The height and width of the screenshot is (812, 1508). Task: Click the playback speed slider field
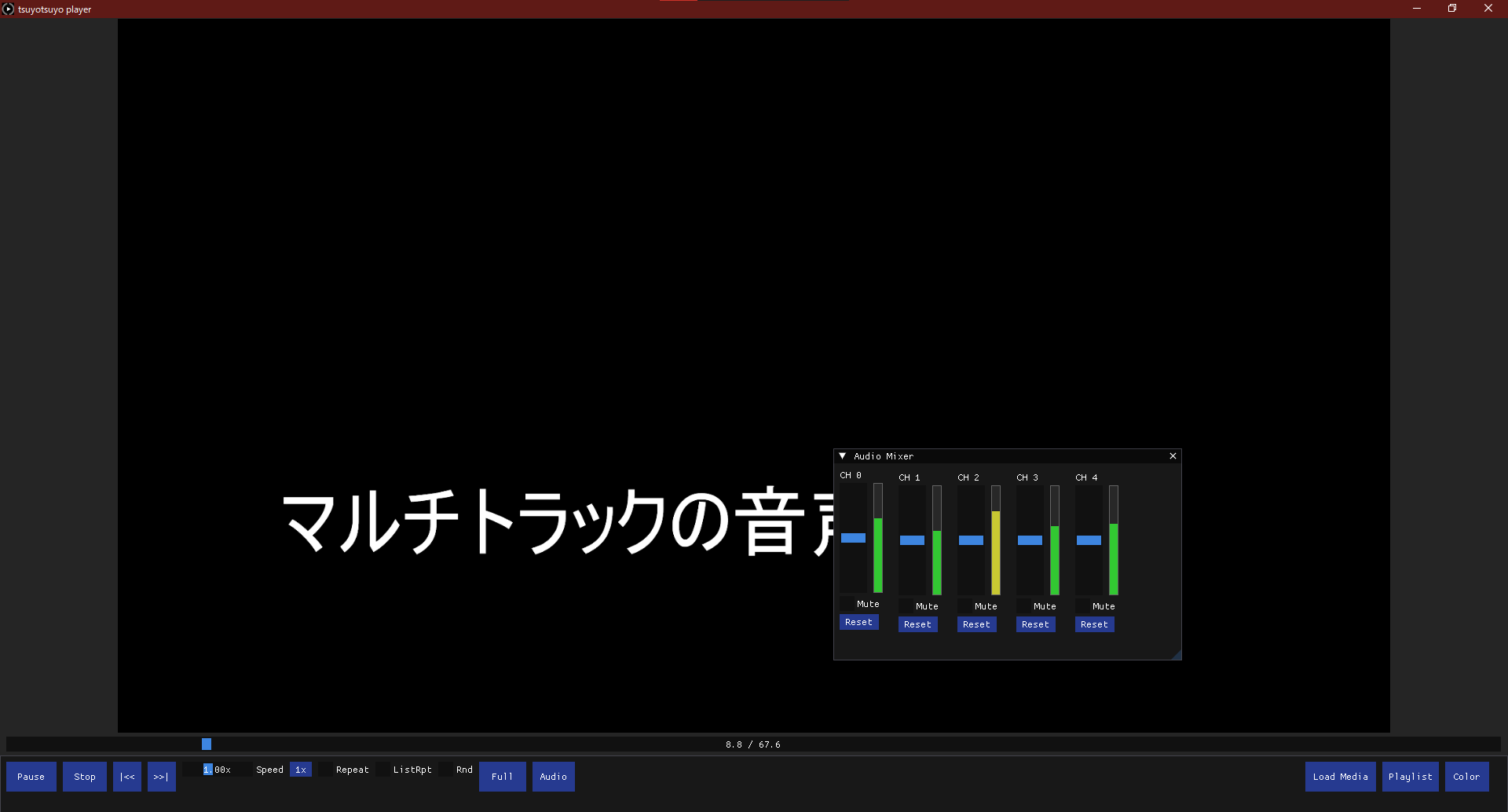pyautogui.click(x=216, y=770)
